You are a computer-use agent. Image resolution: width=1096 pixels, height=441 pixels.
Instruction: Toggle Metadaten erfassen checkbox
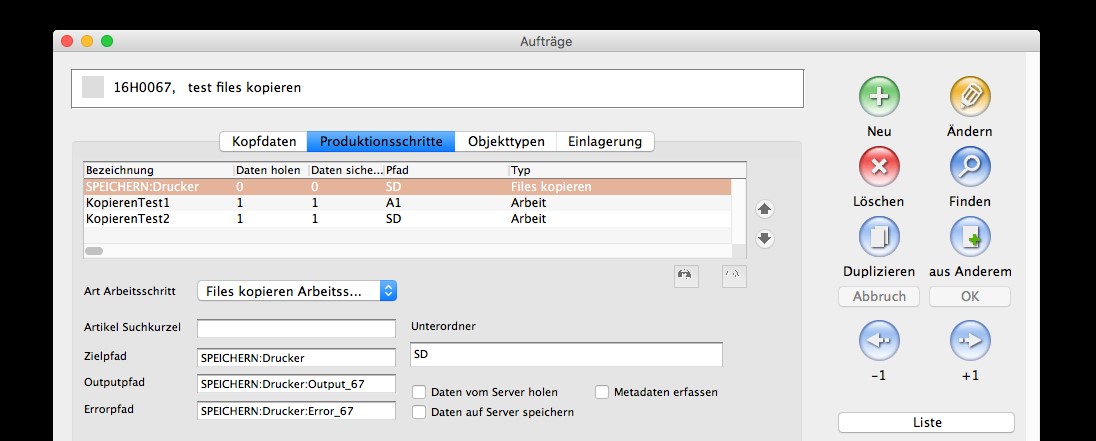[x=602, y=392]
